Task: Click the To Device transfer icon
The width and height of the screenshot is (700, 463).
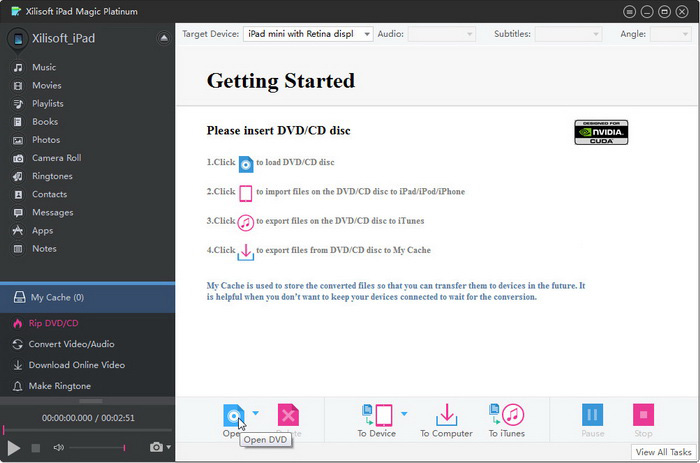Action: (381, 414)
